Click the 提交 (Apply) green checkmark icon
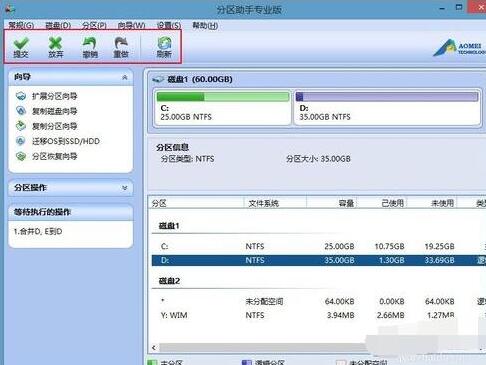Screen dimensions: 486x365 click(x=21, y=43)
